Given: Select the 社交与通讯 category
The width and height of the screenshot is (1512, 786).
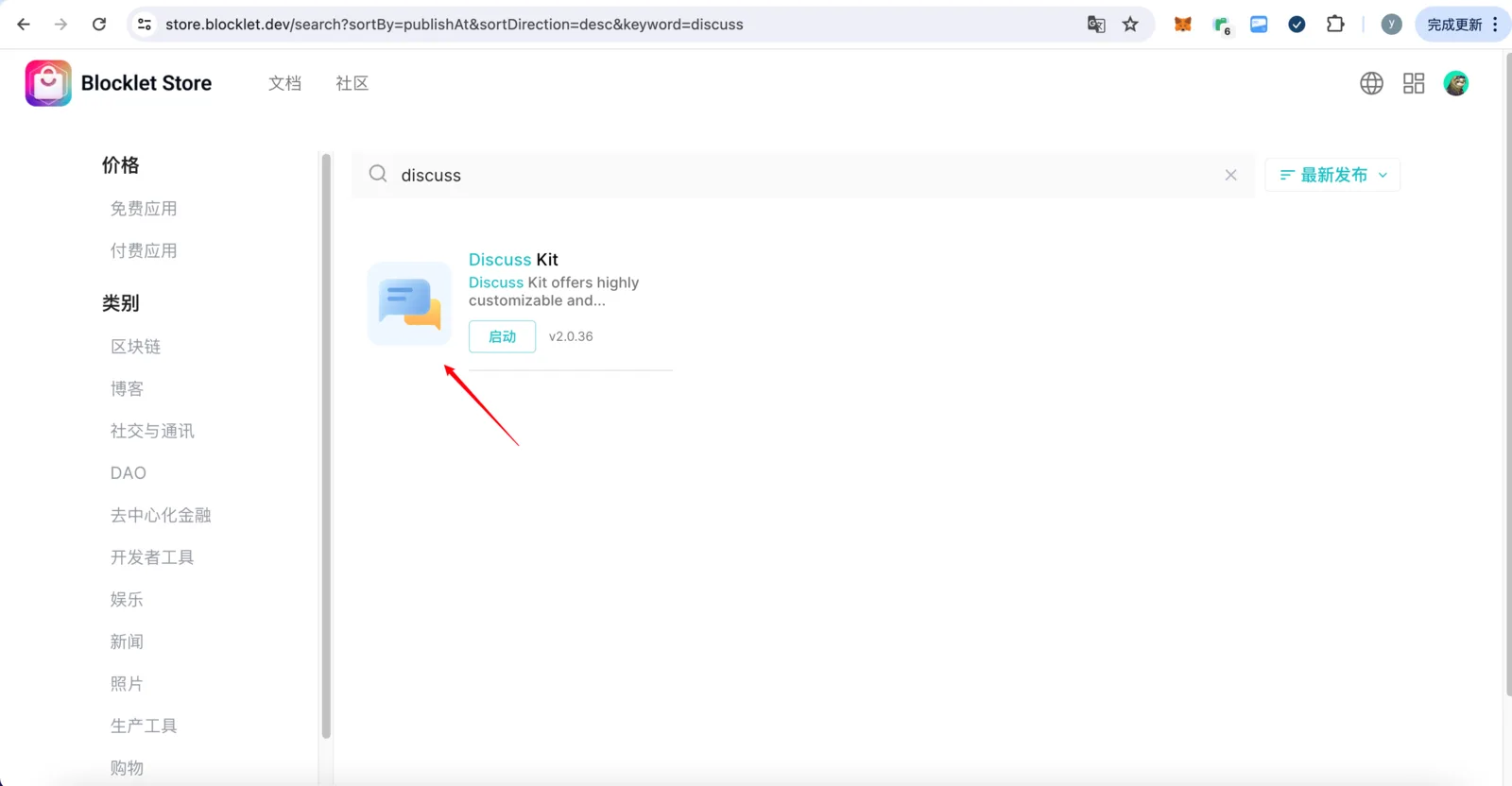Looking at the screenshot, I should 152,431.
